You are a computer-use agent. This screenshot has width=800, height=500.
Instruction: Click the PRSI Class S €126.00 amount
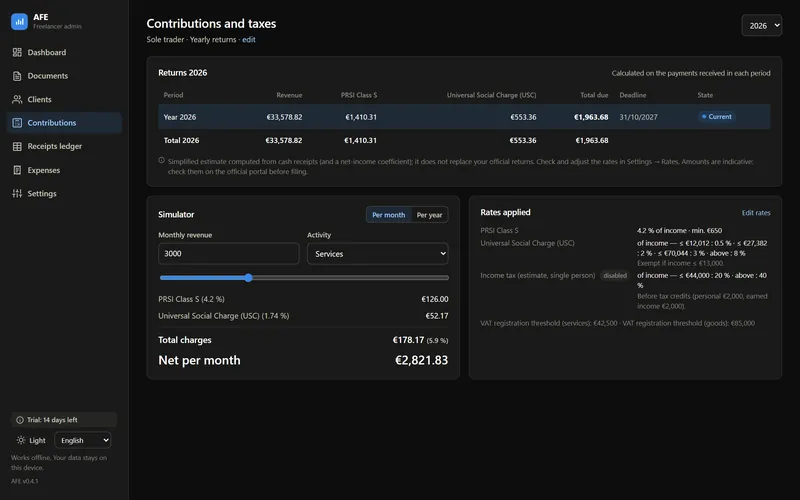[x=435, y=299]
